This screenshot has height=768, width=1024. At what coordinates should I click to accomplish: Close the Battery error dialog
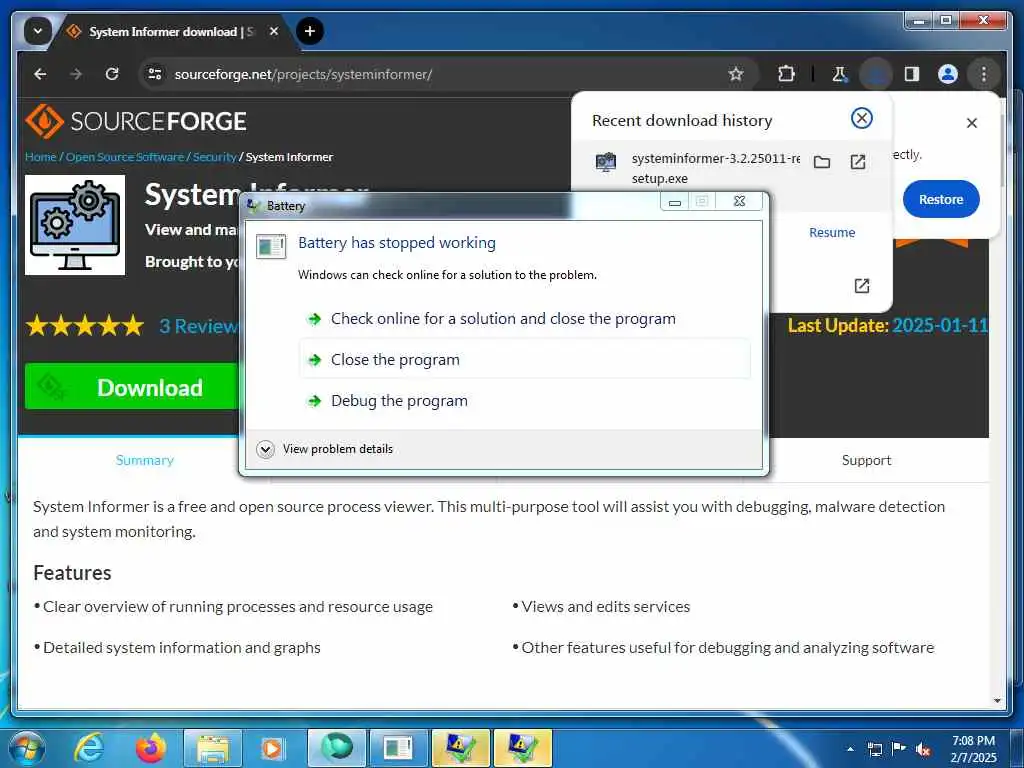(x=739, y=201)
